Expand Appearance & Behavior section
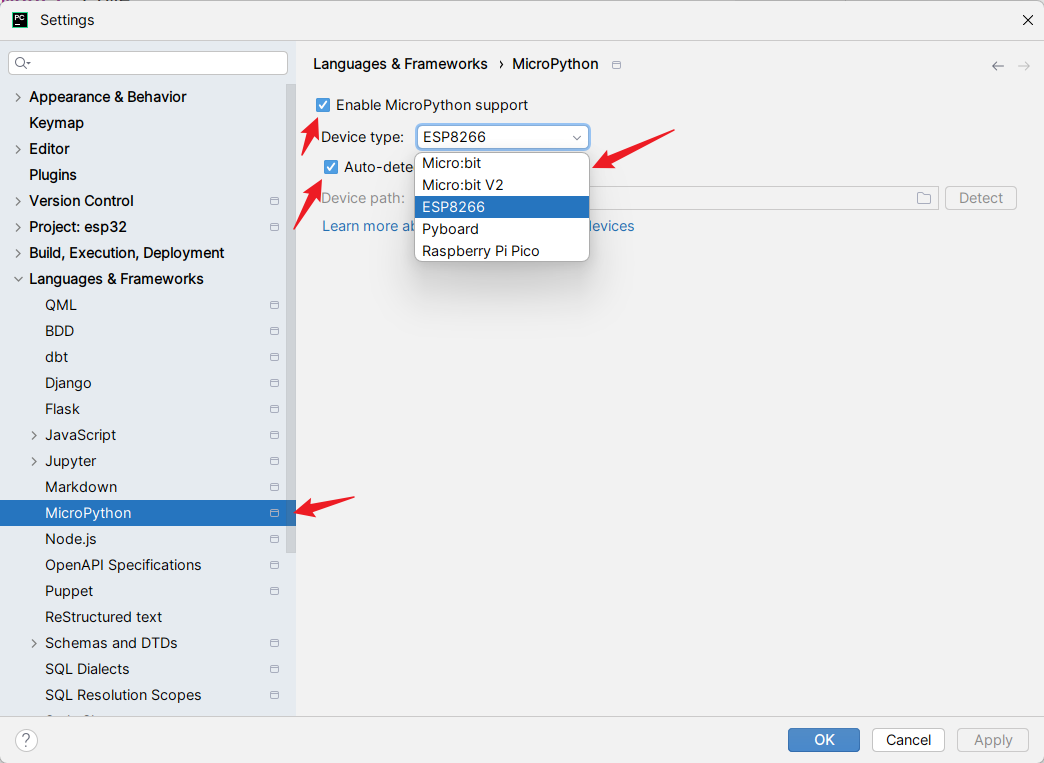This screenshot has width=1044, height=763. tap(18, 97)
